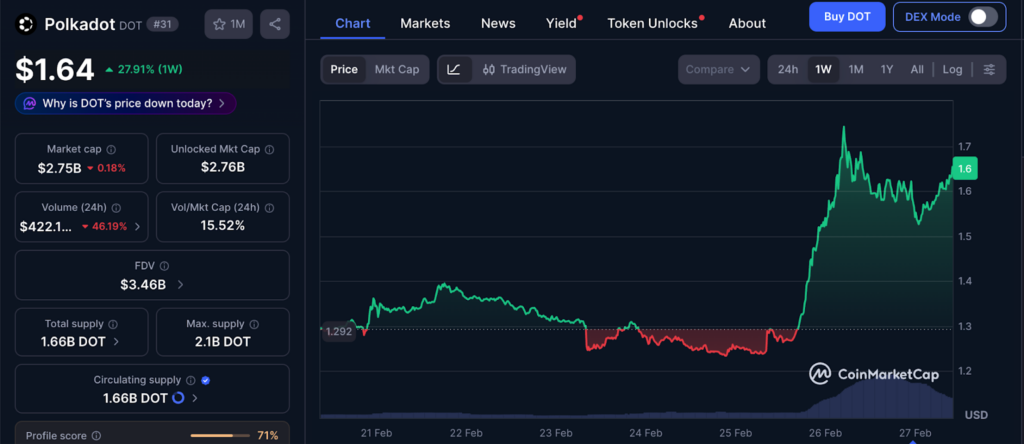1024x444 pixels.
Task: Click FDV info icon
Action: coord(164,266)
